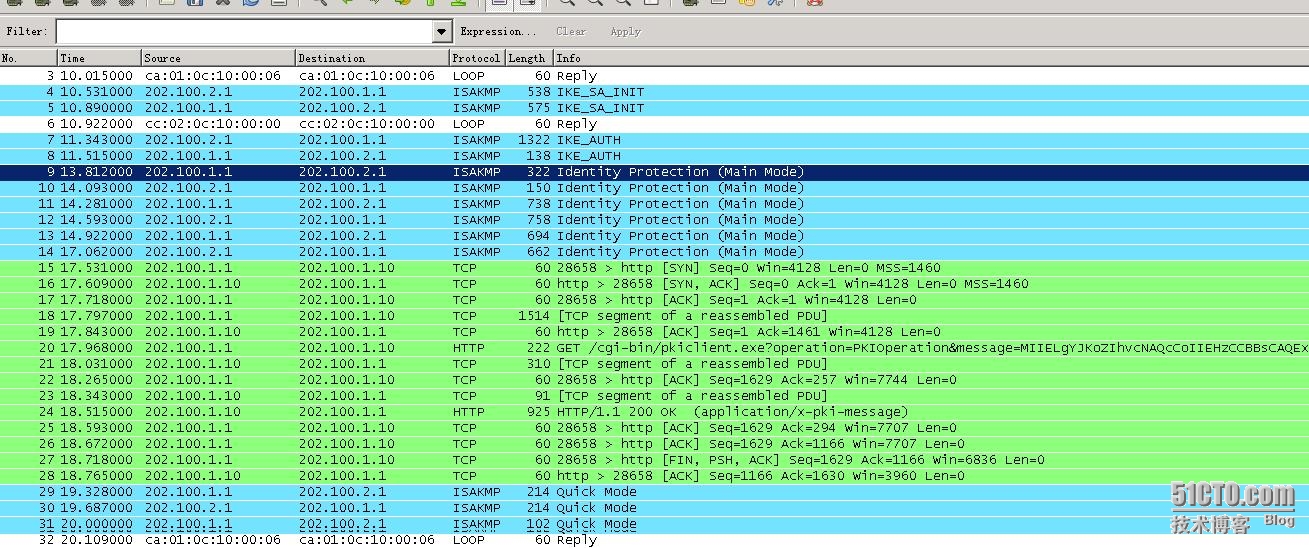The image size is (1309, 548).
Task: Select packet 17 ACK Seq=1 Ack=1 row
Action: click(654, 300)
